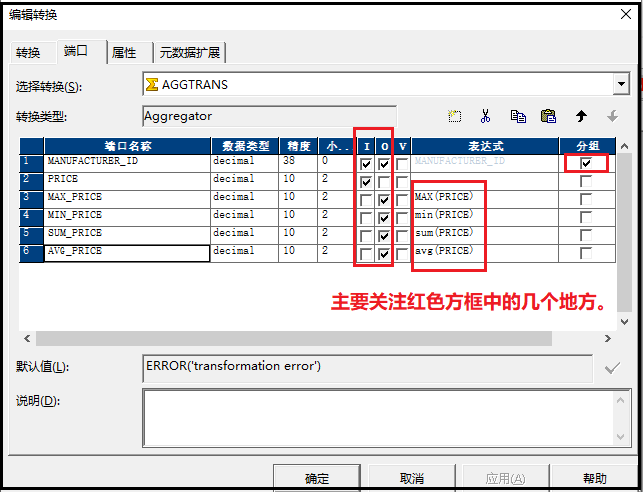
Task: Toggle output checkbox for AVG_PRICE
Action: (x=384, y=254)
